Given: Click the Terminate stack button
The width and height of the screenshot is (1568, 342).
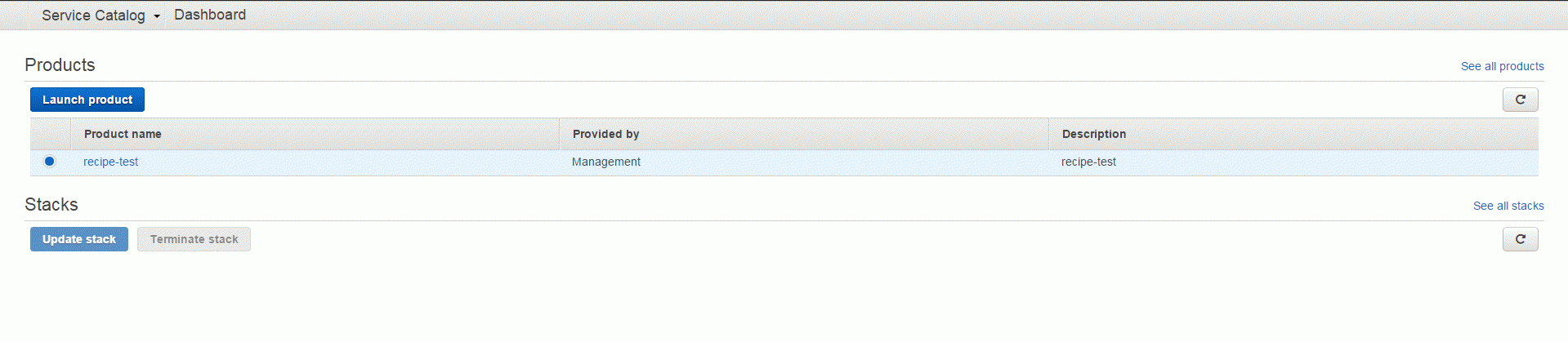Looking at the screenshot, I should pyautogui.click(x=194, y=239).
